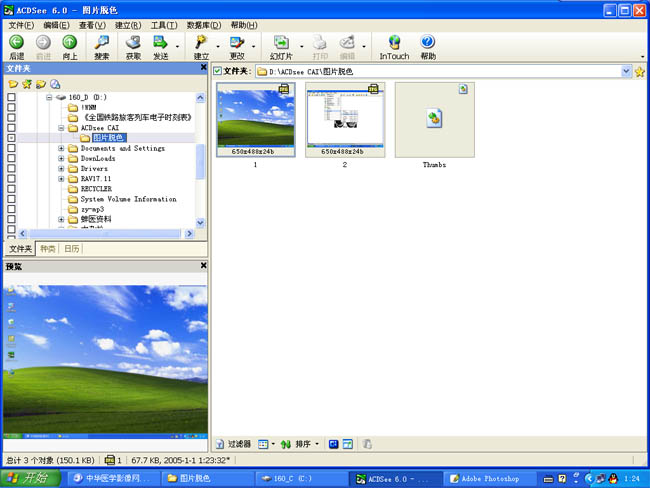
Task: Expand the Documents and Settings node
Action: click(61, 148)
